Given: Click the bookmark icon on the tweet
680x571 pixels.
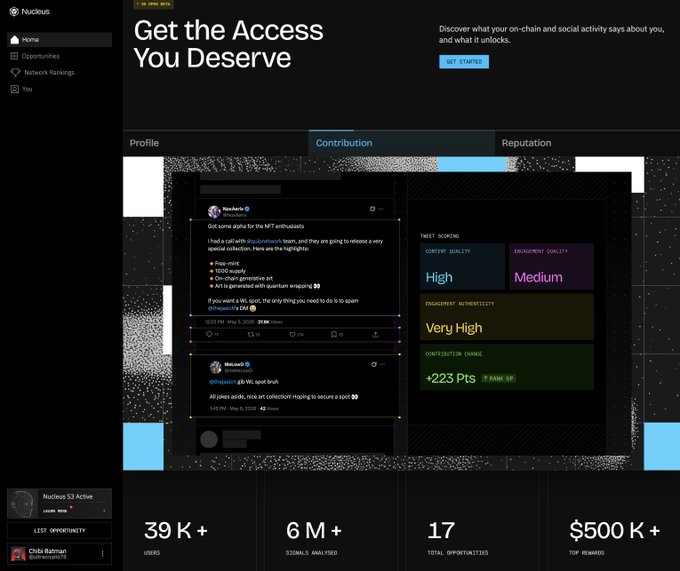Looking at the screenshot, I should coord(334,334).
